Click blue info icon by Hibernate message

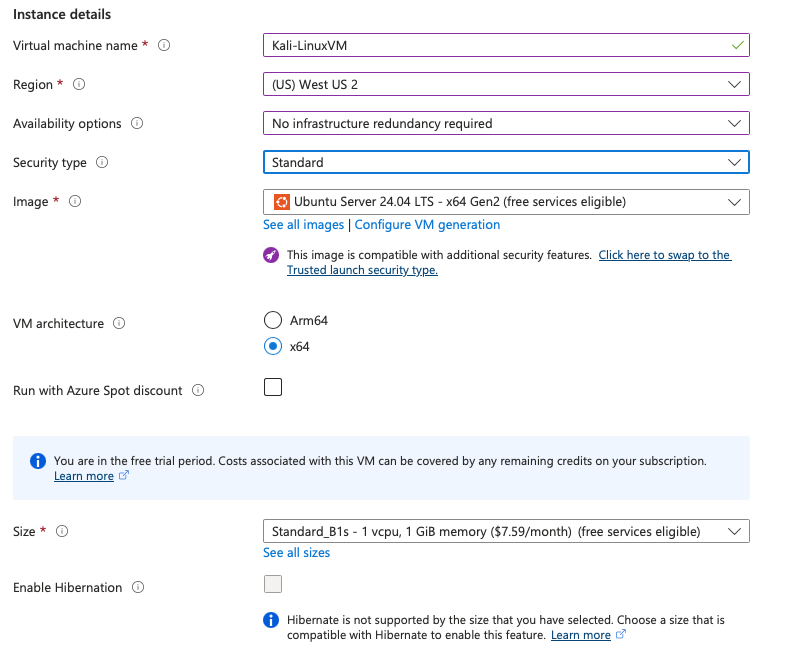pyautogui.click(x=271, y=620)
